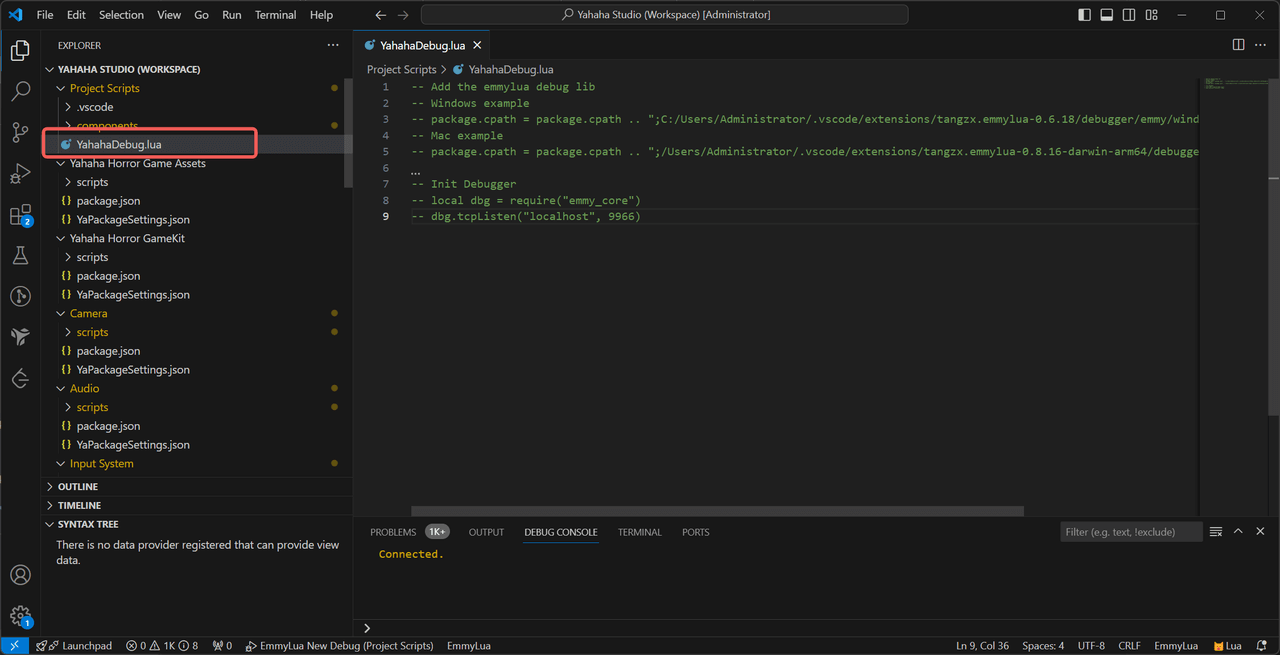Open the Run and Debug view
The image size is (1280, 655).
[x=20, y=174]
